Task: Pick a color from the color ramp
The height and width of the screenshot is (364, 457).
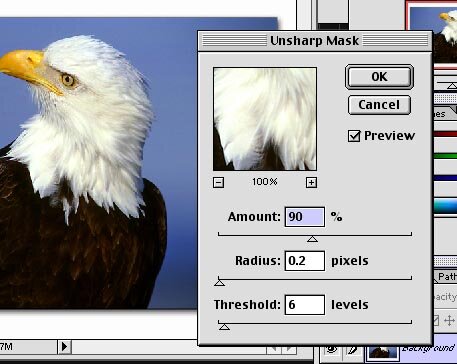Action: point(446,206)
